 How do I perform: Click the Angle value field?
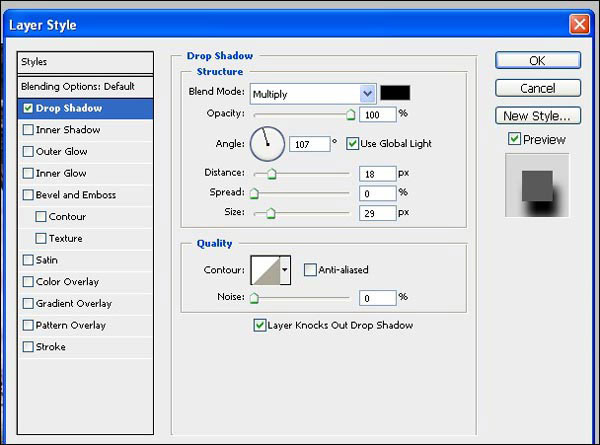point(310,144)
